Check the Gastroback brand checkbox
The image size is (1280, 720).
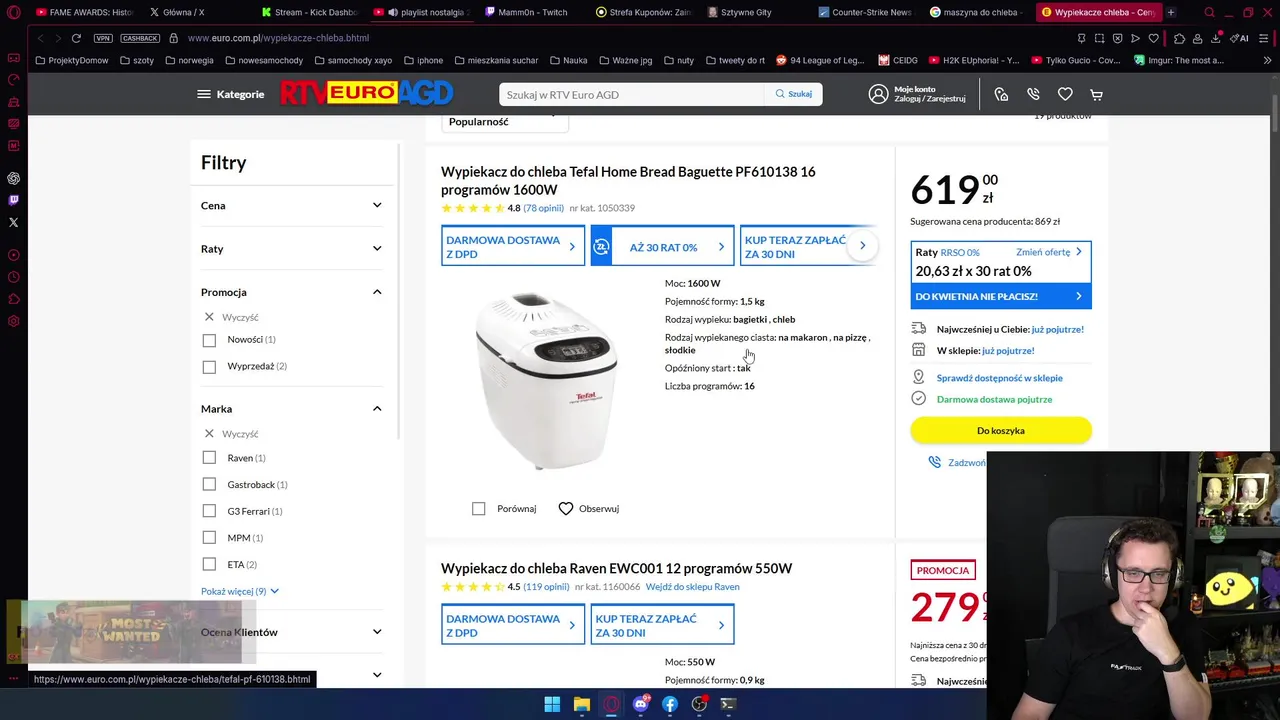pos(209,484)
